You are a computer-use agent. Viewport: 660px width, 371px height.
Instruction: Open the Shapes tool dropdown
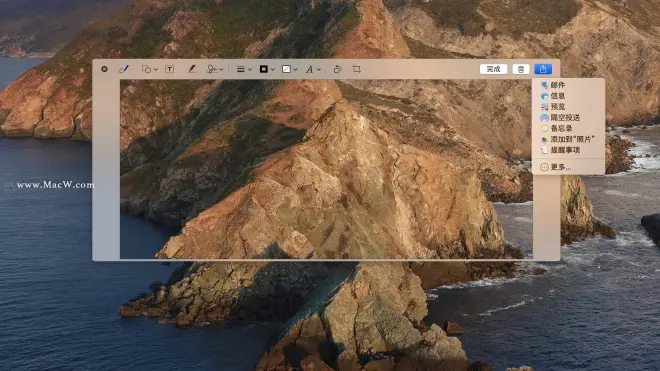pos(149,69)
